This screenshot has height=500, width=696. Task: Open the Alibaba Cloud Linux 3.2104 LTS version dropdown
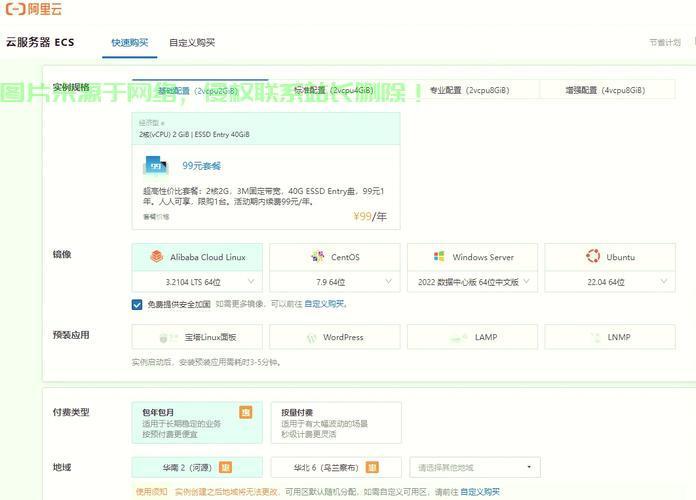[x=197, y=282]
